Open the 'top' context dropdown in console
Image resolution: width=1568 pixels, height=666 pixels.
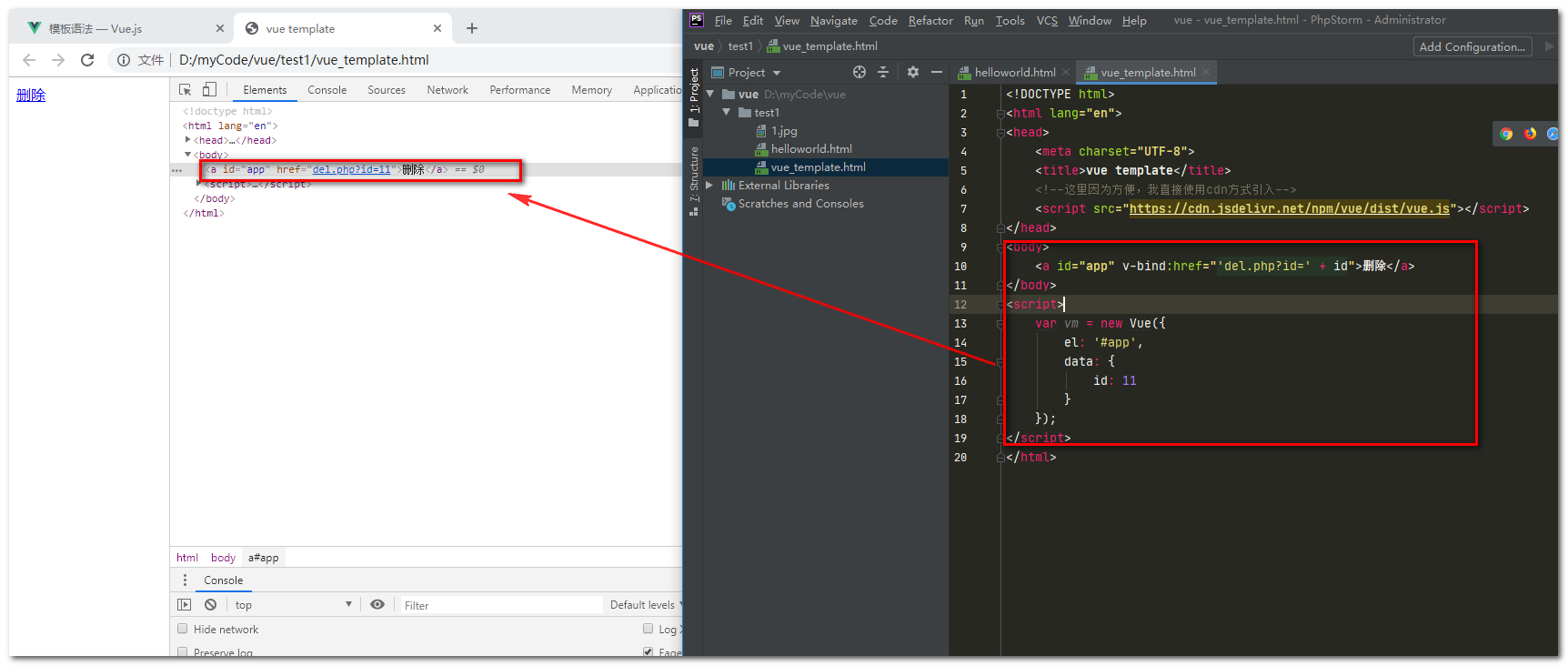(293, 605)
